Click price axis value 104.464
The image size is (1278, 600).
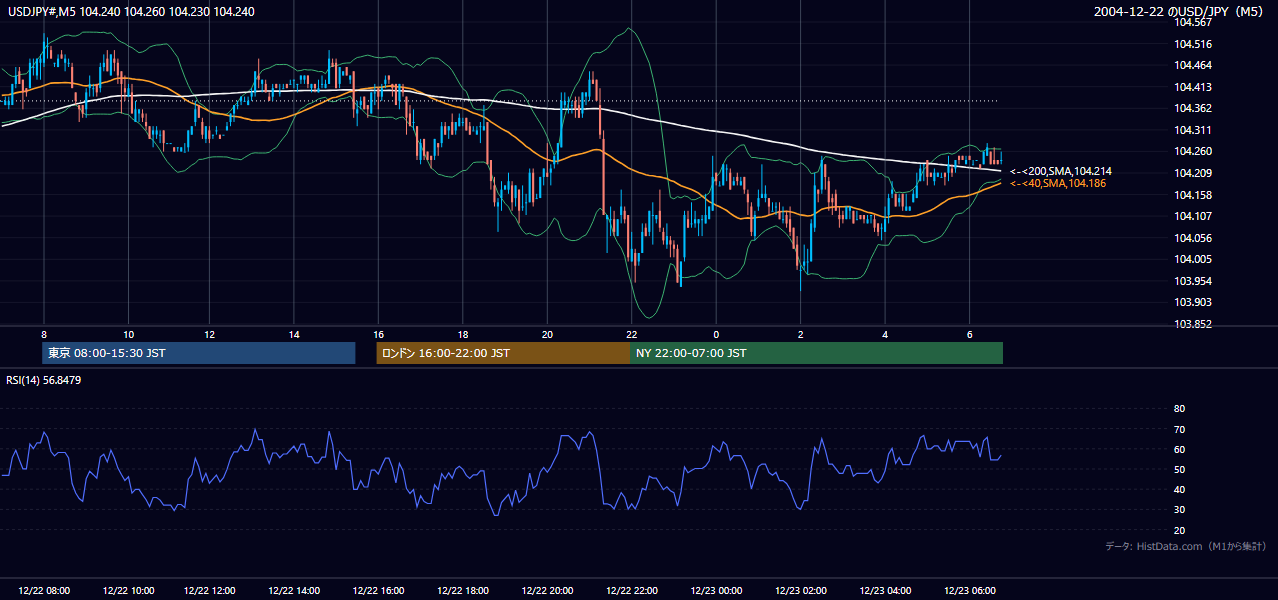(x=1194, y=66)
